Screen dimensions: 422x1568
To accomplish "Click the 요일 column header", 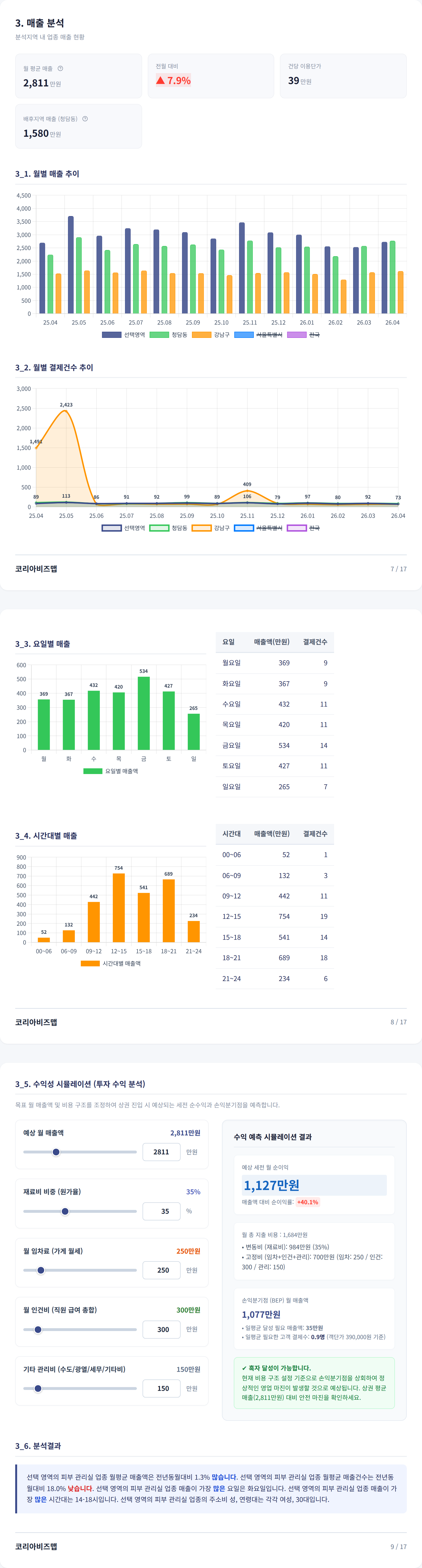I will [x=228, y=642].
